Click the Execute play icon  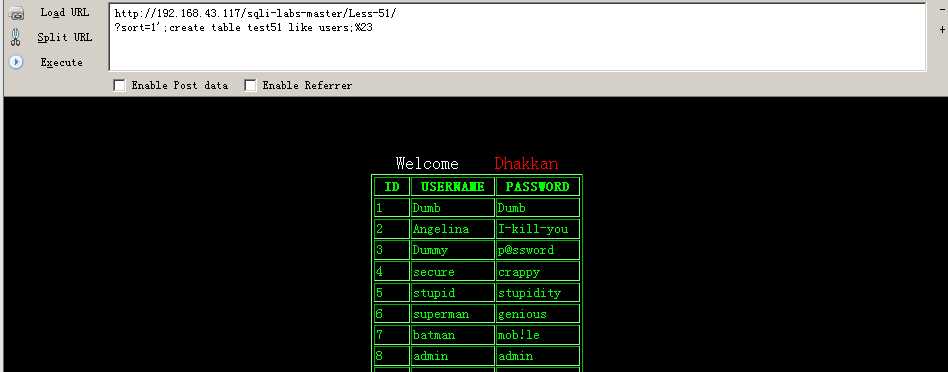pos(16,62)
